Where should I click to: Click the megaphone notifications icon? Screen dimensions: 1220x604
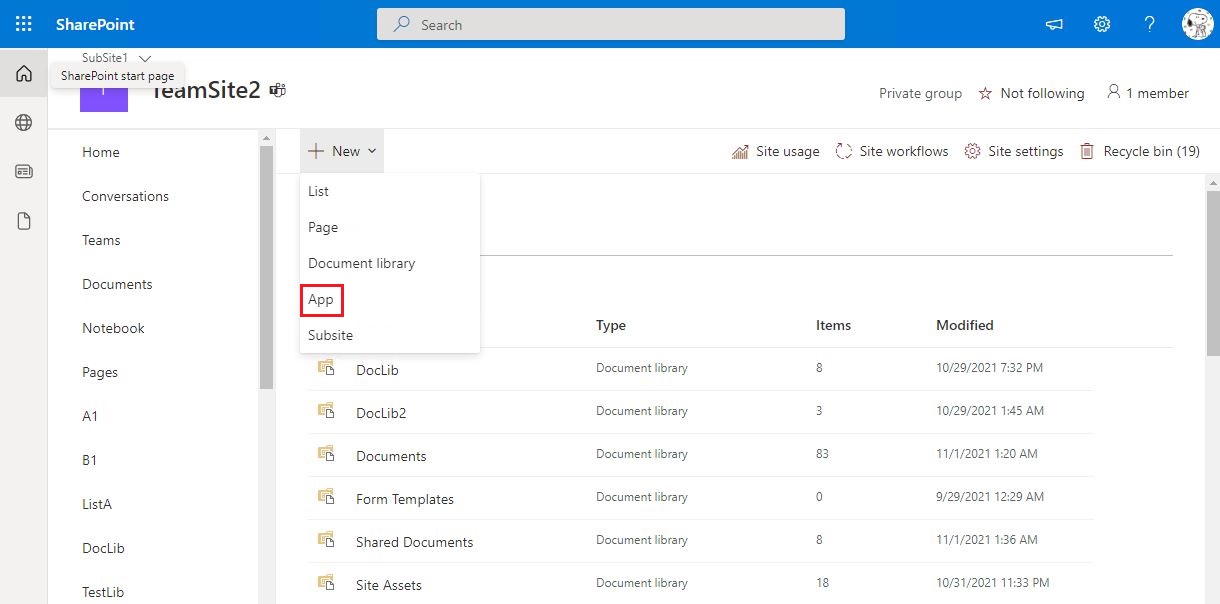point(1054,24)
